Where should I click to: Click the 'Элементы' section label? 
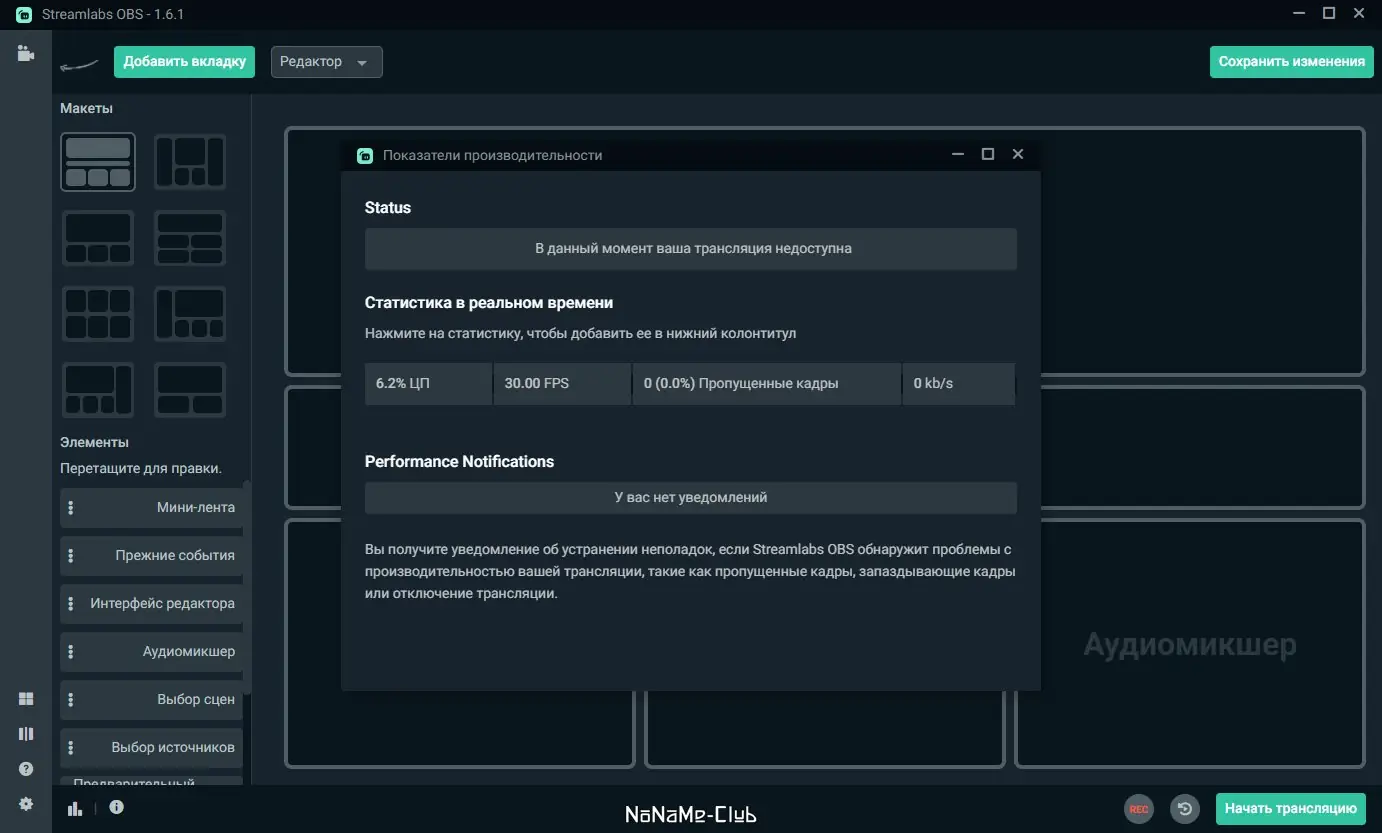(94, 442)
